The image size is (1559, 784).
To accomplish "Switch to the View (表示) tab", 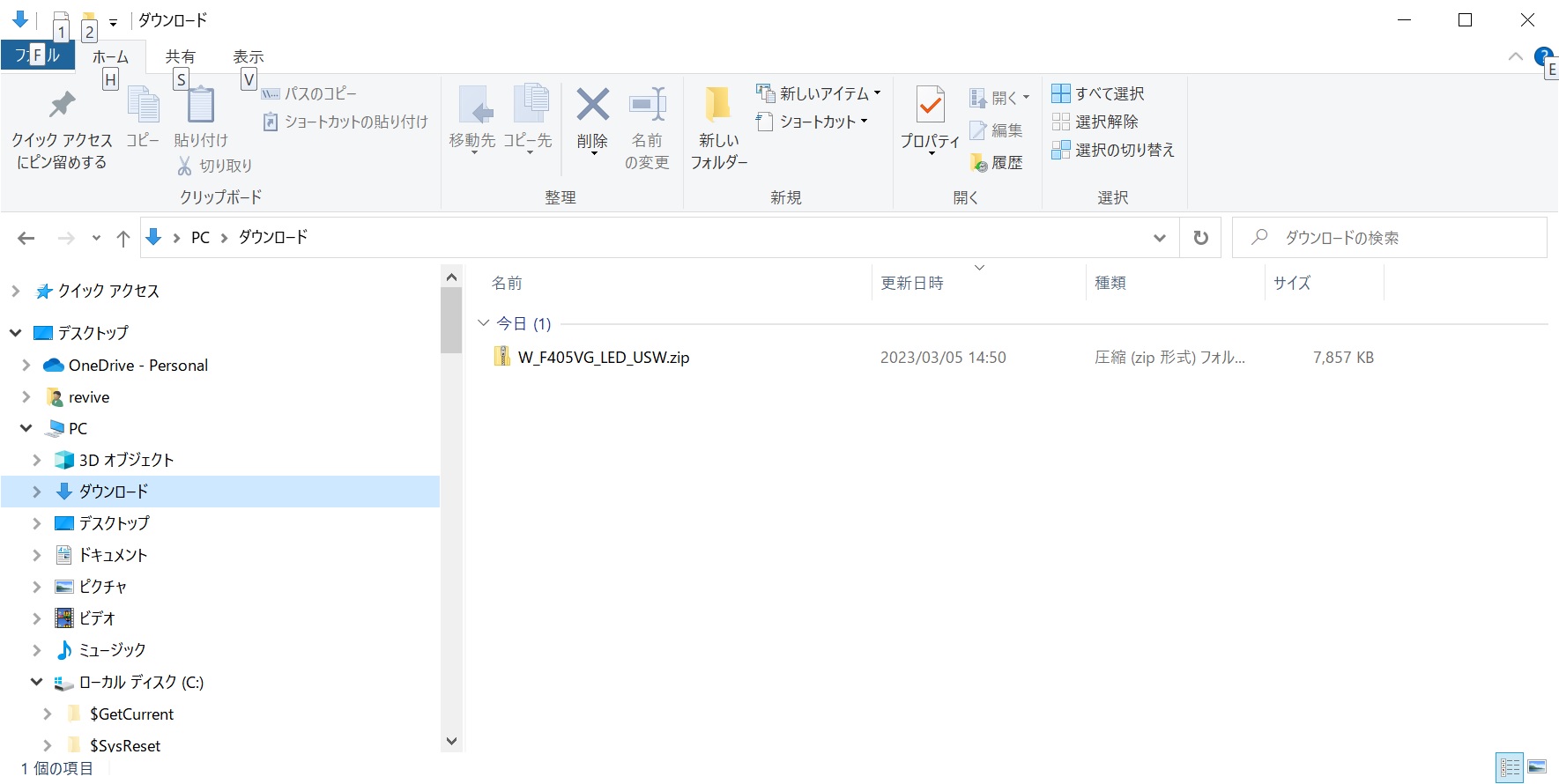I will point(249,56).
